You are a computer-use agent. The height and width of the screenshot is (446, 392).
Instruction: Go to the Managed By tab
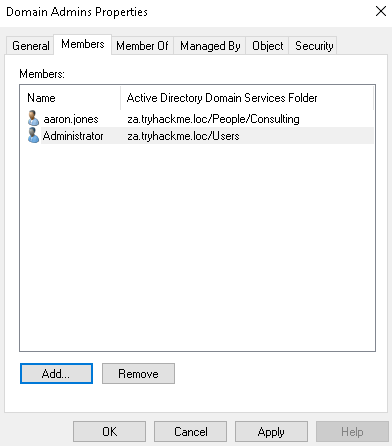210,46
